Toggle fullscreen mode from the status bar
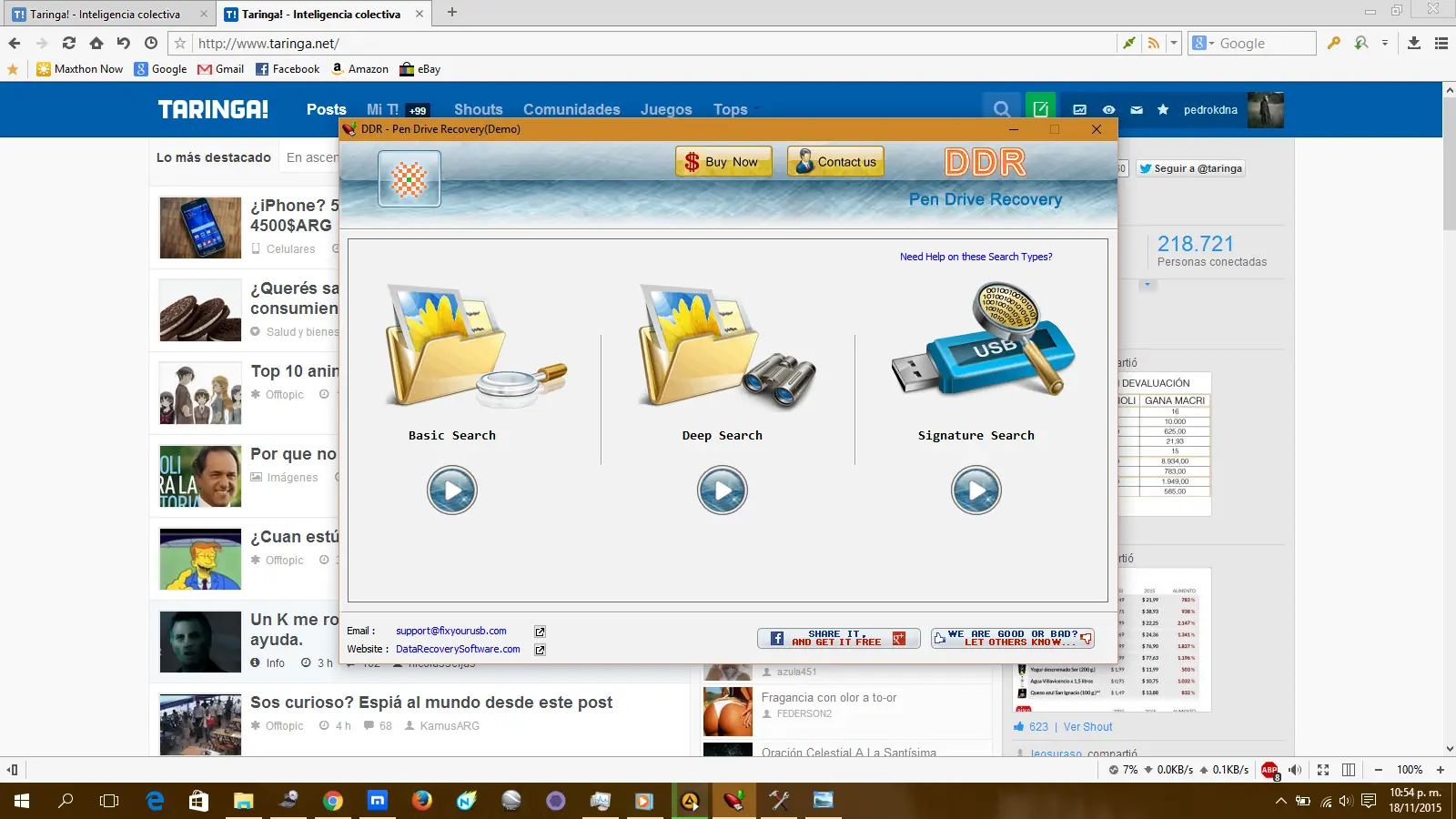 click(x=1321, y=769)
